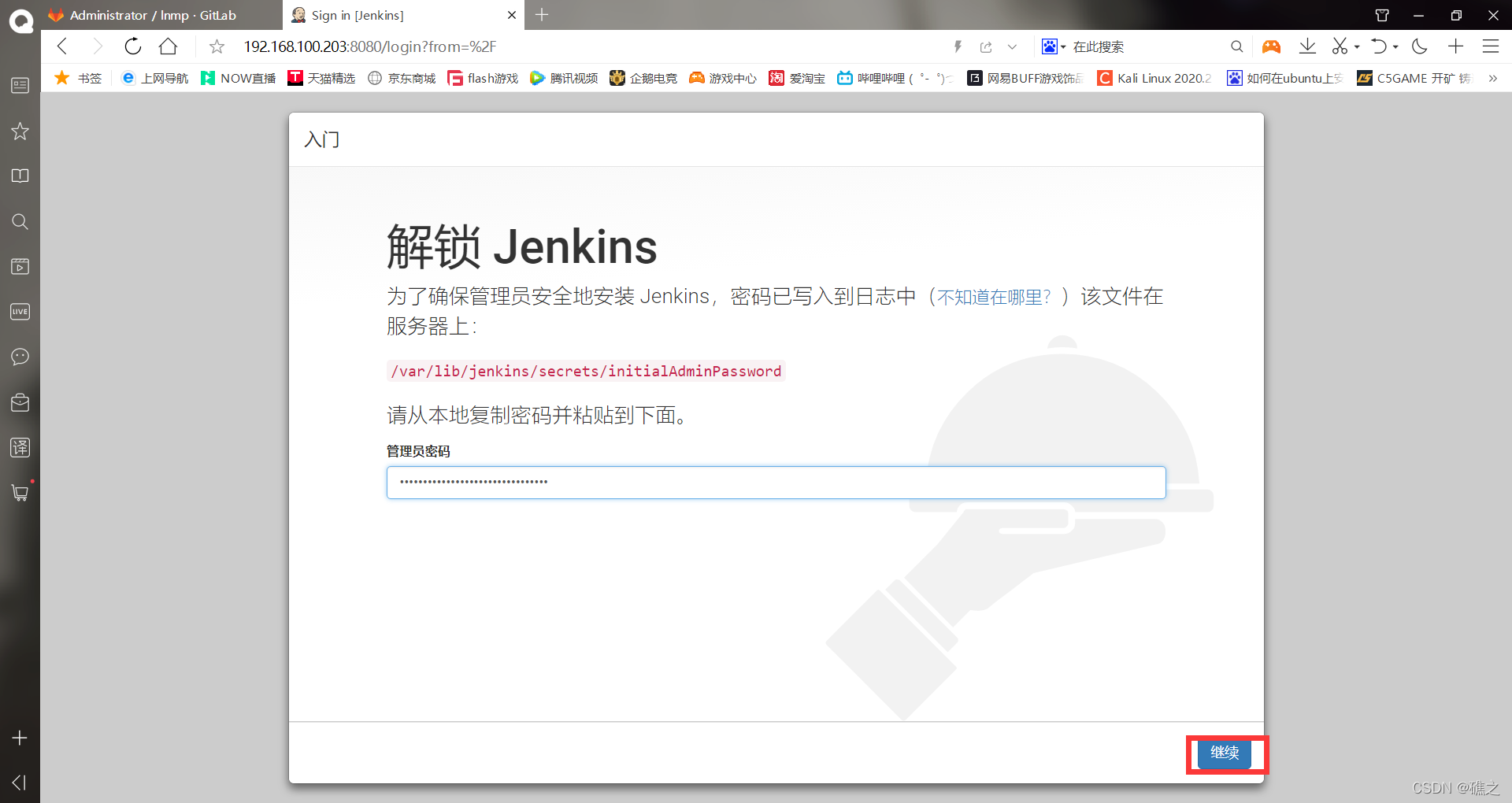1512x803 pixels.
Task: Open the news feed sidebar icon
Action: coord(20,85)
